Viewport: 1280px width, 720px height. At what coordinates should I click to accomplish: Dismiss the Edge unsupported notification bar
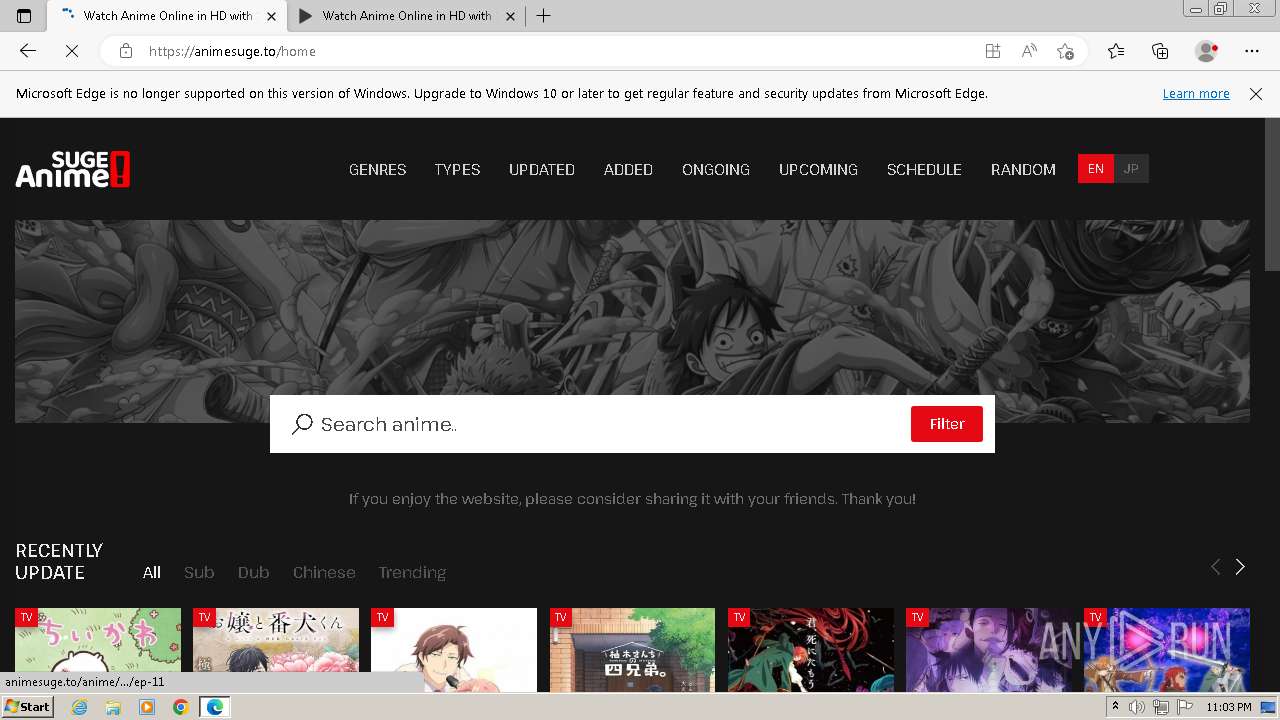1256,94
